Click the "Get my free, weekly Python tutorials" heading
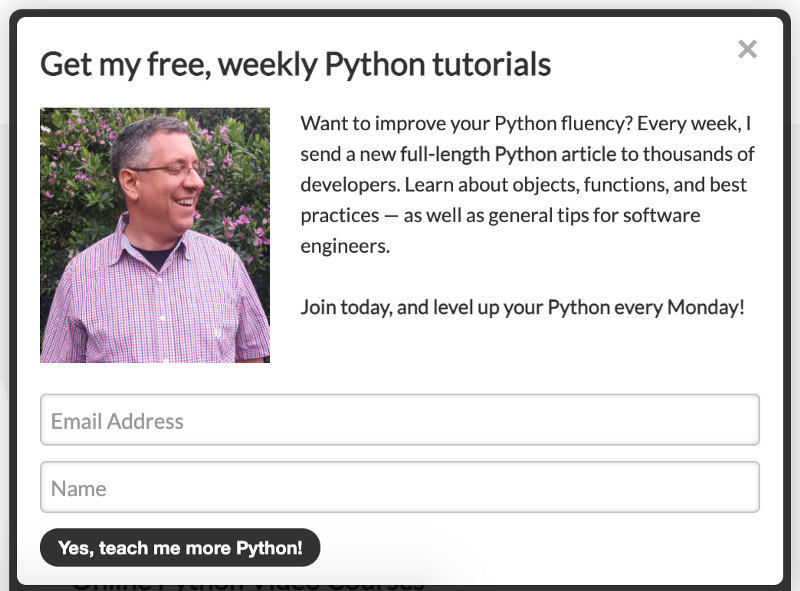Image resolution: width=800 pixels, height=591 pixels. pyautogui.click(x=295, y=65)
